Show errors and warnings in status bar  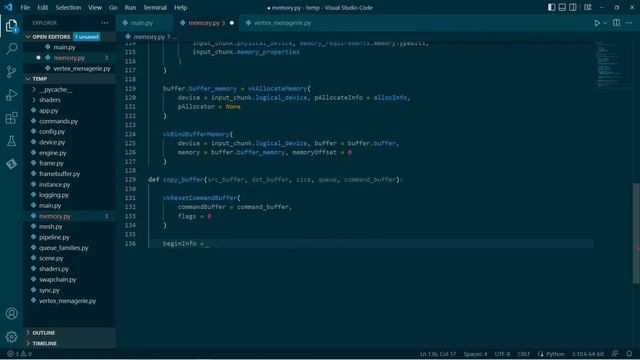point(19,354)
